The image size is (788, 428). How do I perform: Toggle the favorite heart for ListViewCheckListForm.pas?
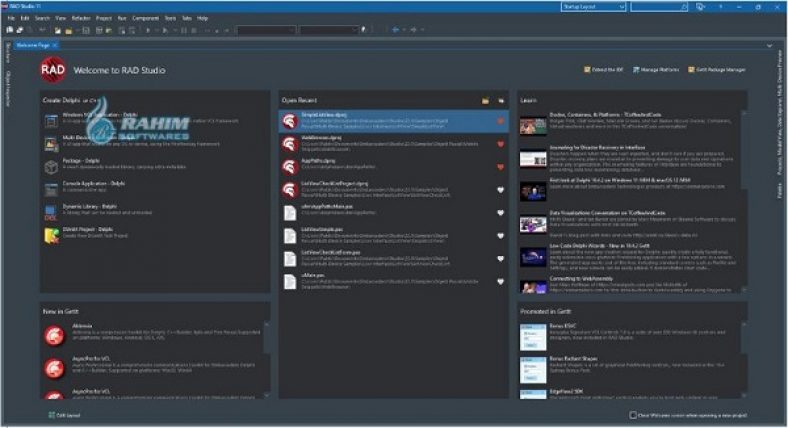click(x=500, y=259)
